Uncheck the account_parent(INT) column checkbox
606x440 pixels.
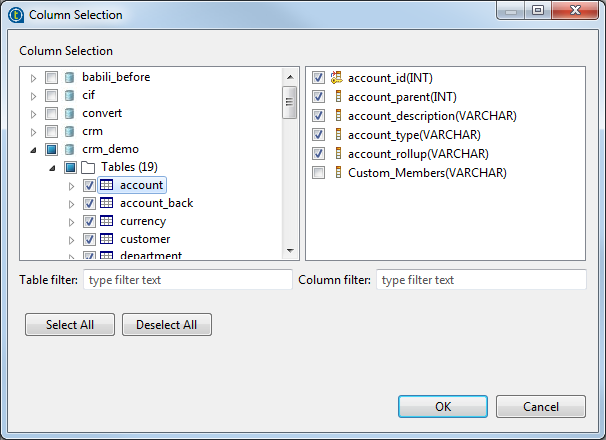[x=319, y=97]
